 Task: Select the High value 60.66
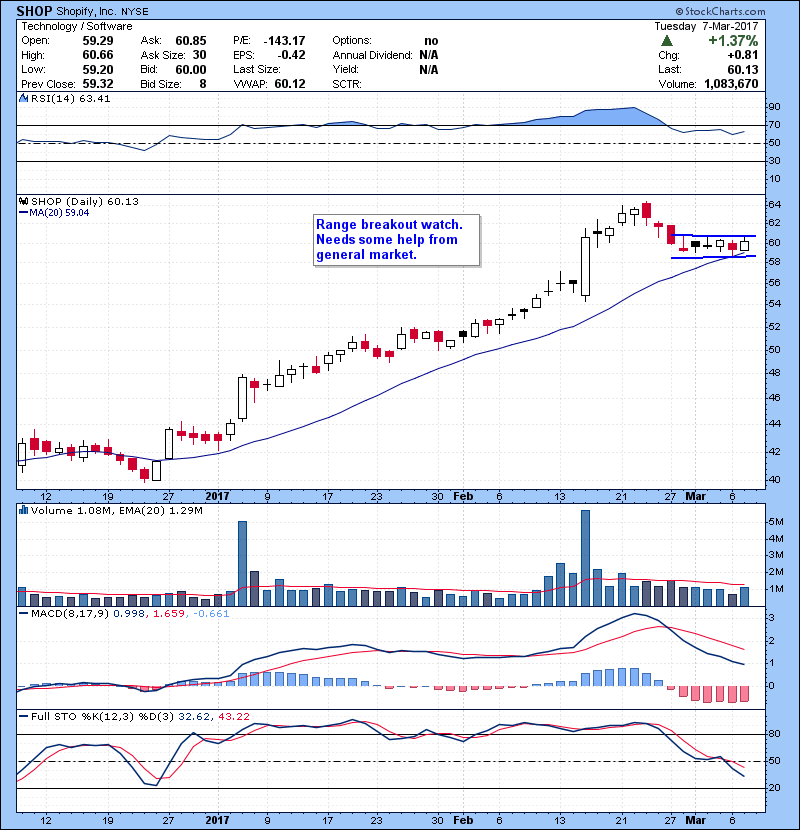(98, 55)
